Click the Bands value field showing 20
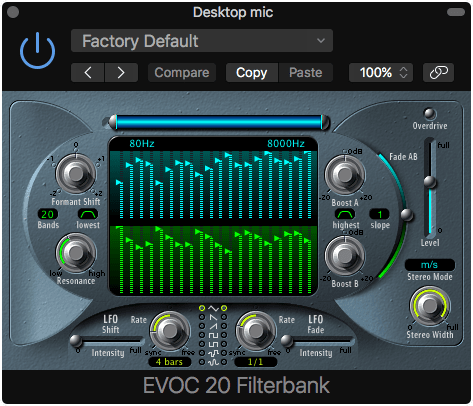The height and width of the screenshot is (406, 473). (x=48, y=214)
